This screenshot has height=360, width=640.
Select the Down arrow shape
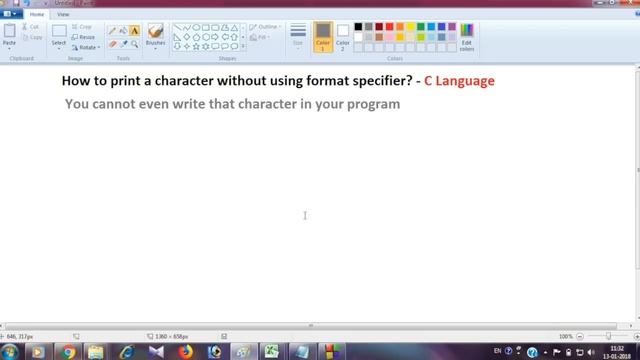177,47
